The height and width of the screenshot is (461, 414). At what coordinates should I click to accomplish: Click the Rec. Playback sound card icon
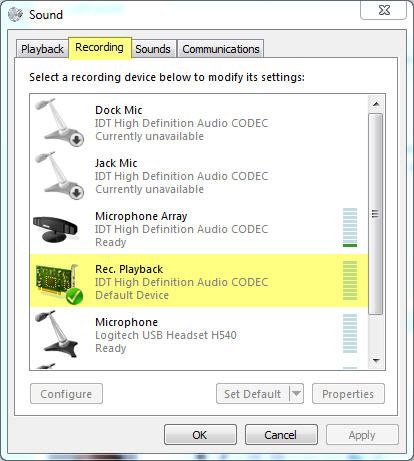coord(59,284)
